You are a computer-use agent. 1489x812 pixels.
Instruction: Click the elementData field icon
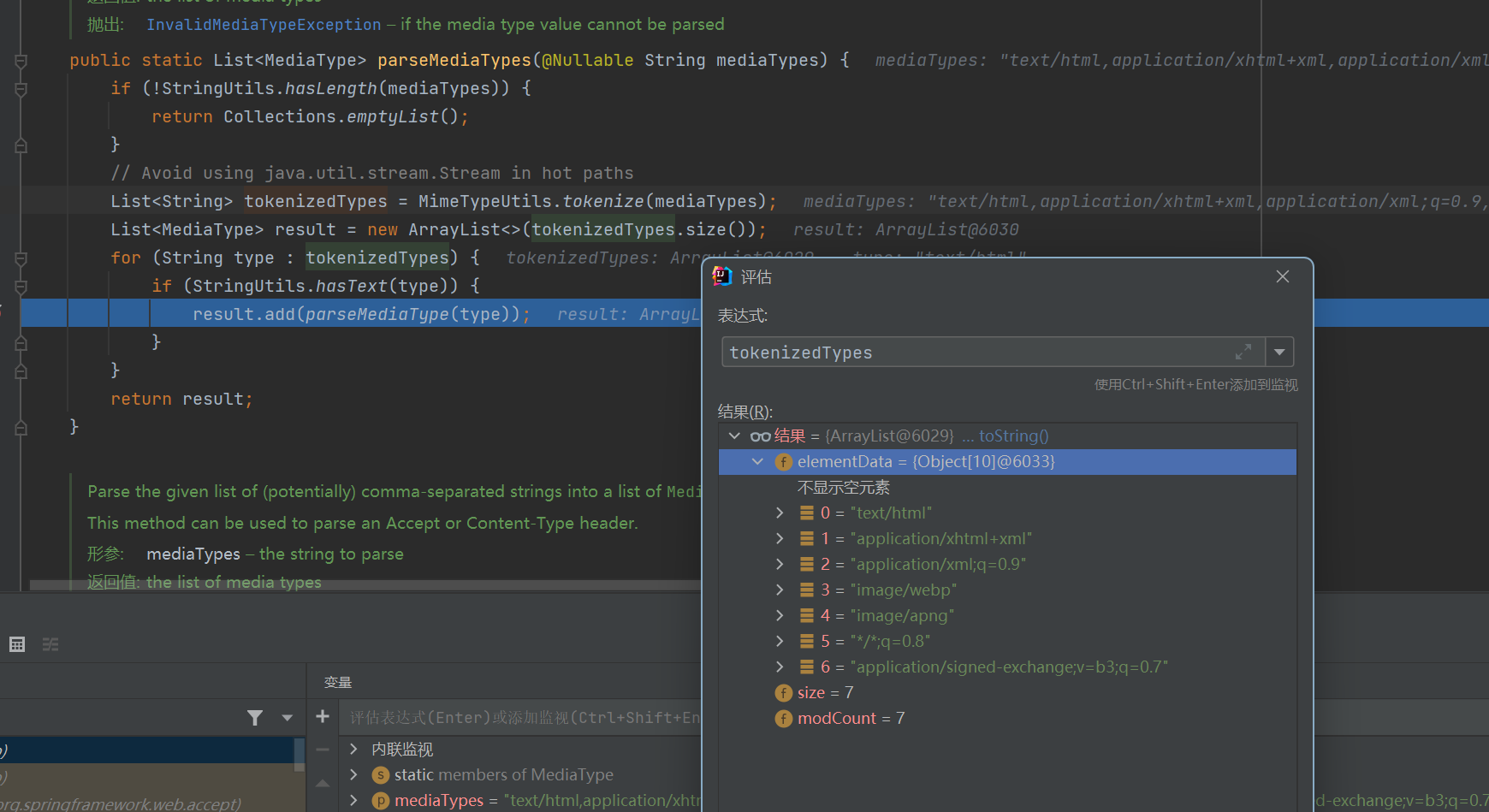(x=783, y=462)
